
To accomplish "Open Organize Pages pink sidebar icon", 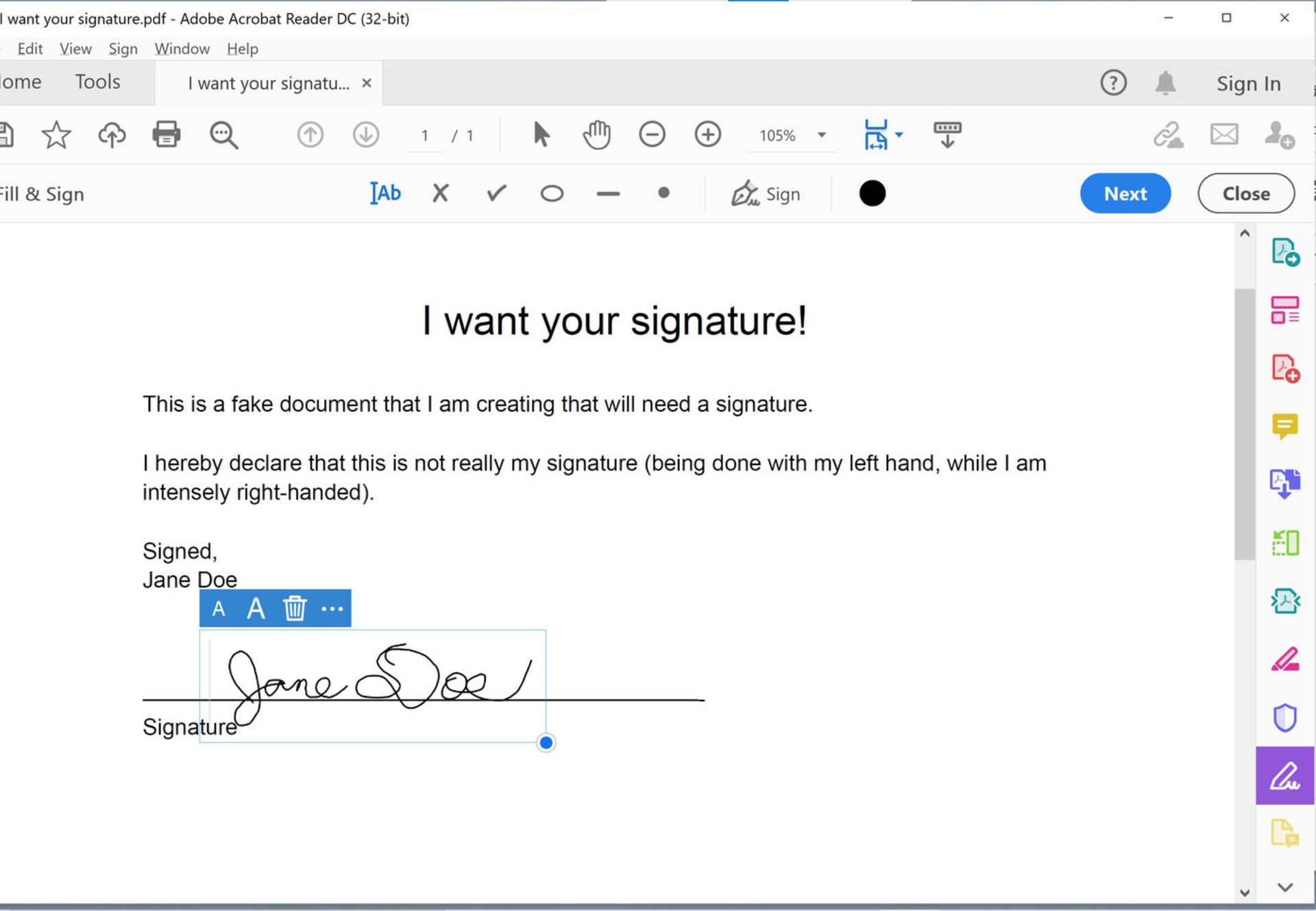I will coord(1285,310).
